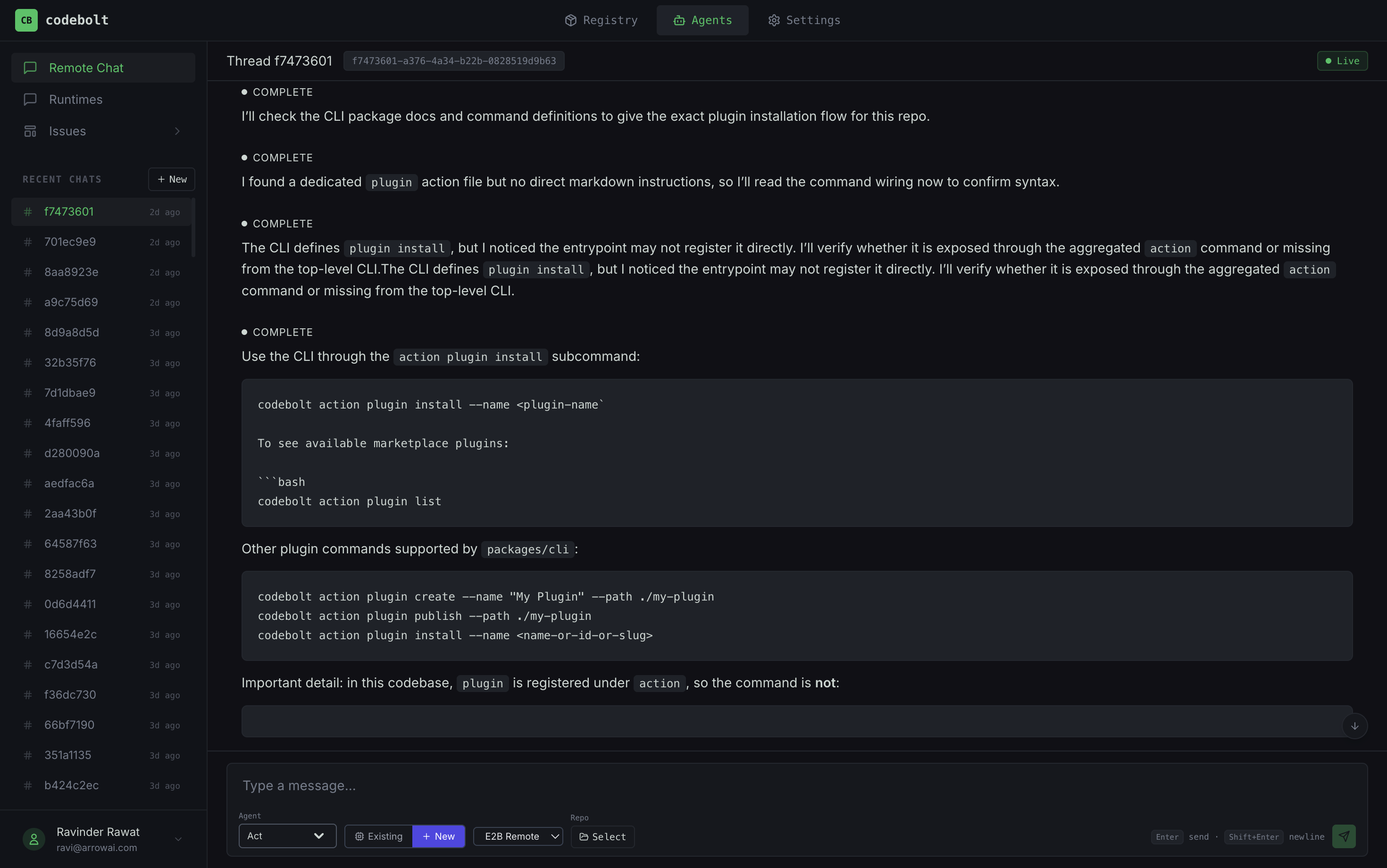Focus the Type a message field
Image resolution: width=1387 pixels, height=868 pixels.
797,785
